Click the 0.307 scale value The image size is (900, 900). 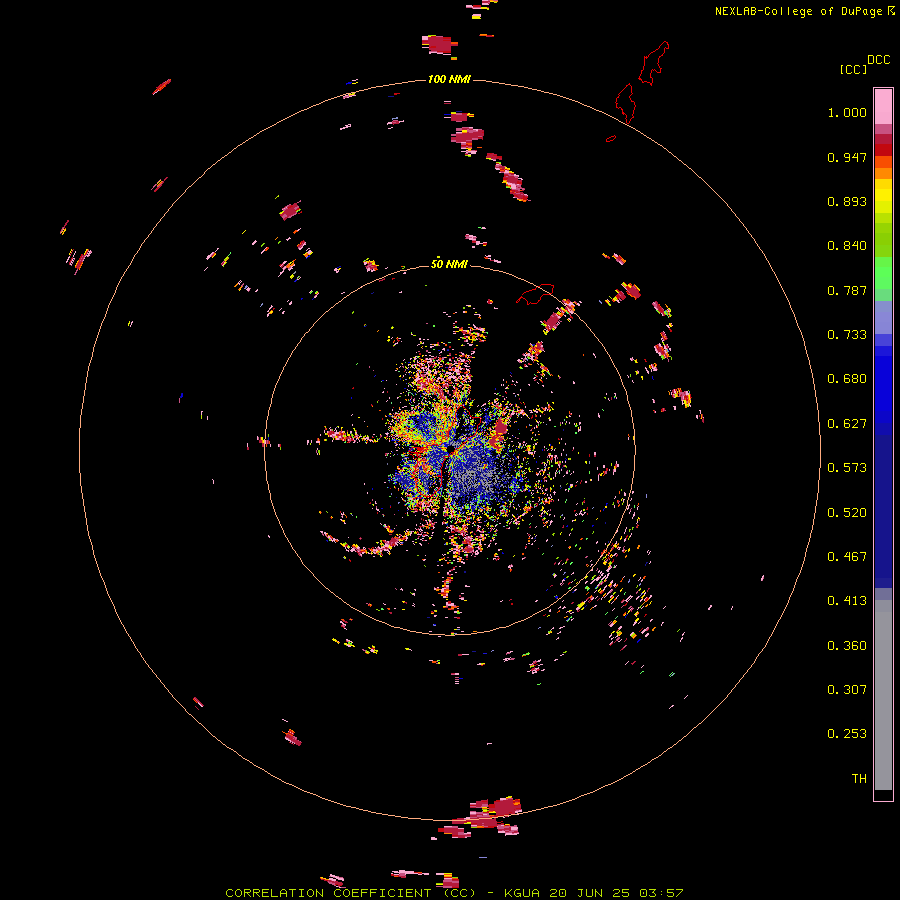point(847,690)
